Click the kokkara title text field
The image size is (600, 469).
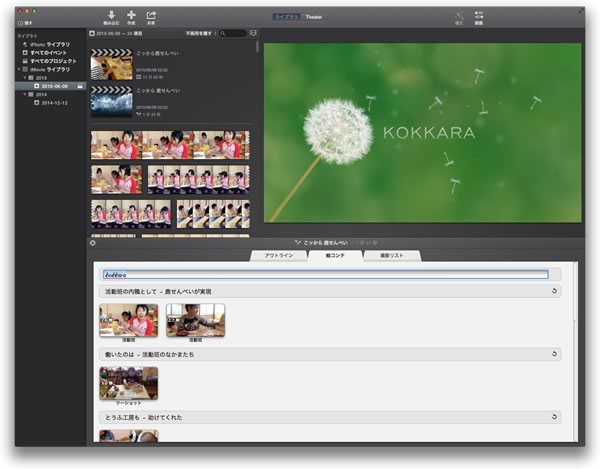click(326, 274)
